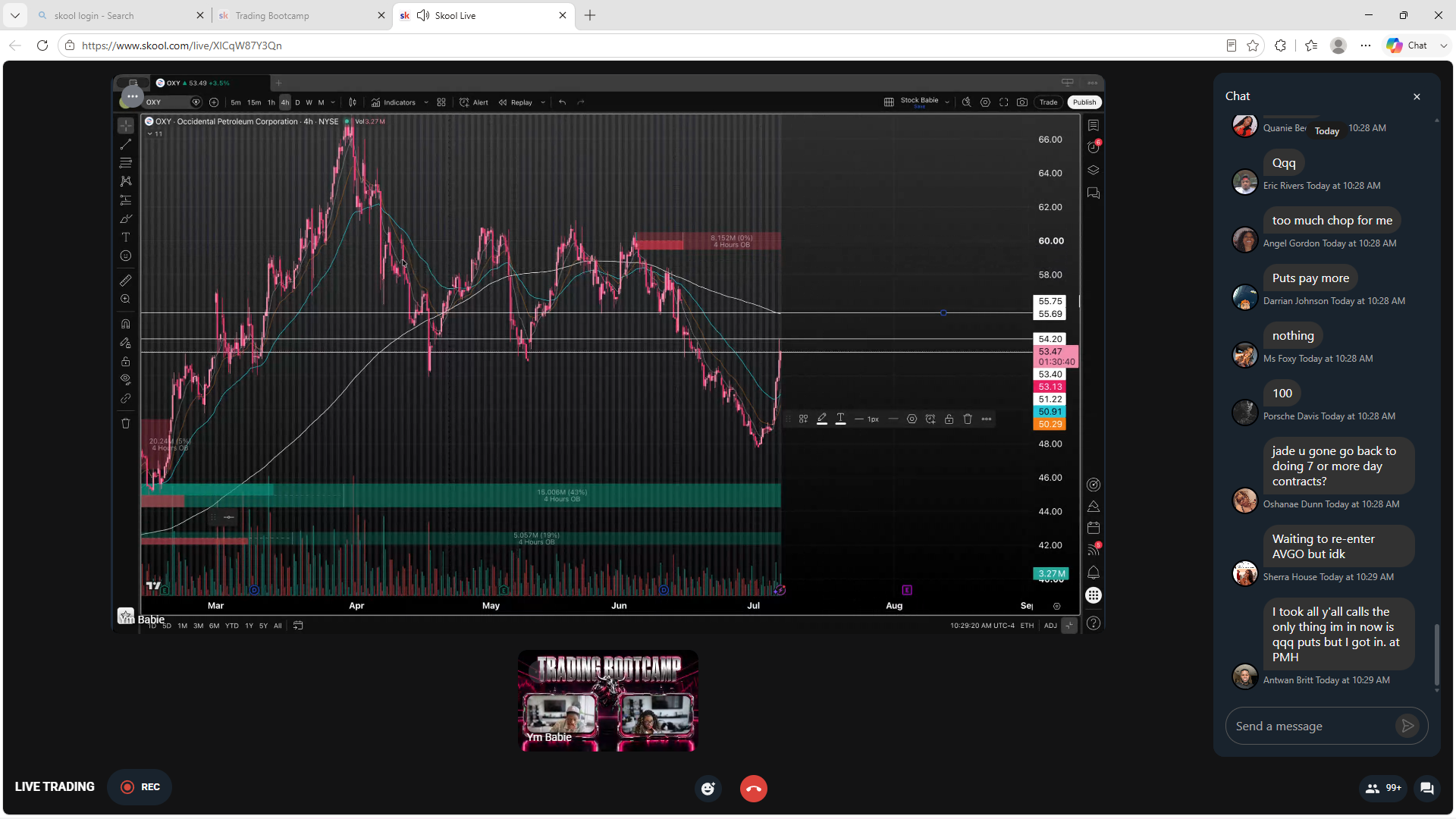Screen dimensions: 1456x819
Task: Delete the selected drawing via floating toolbar trash
Action: coord(968,419)
